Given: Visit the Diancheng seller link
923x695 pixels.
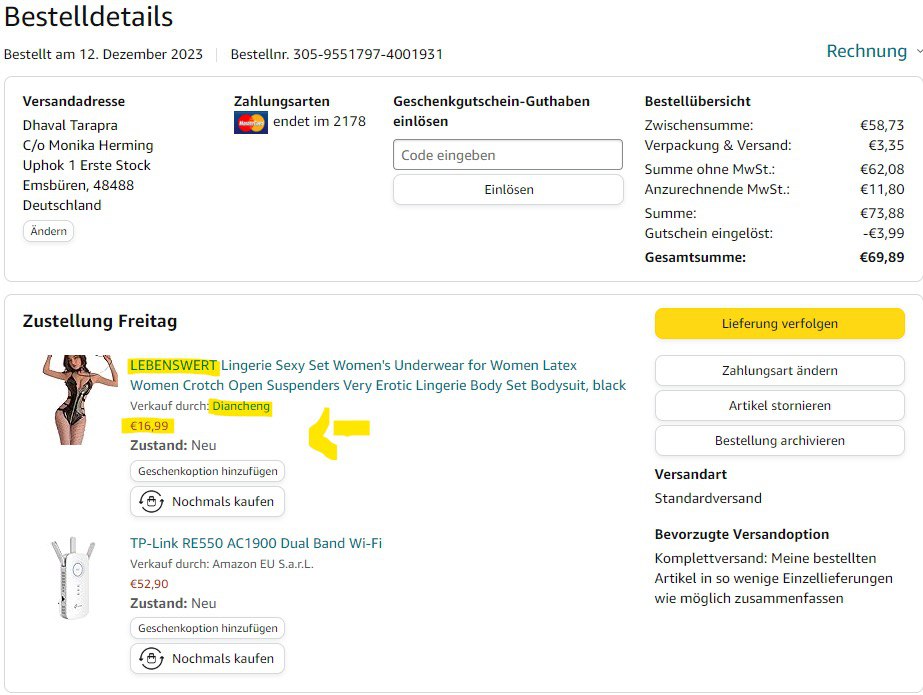Looking at the screenshot, I should point(241,406).
